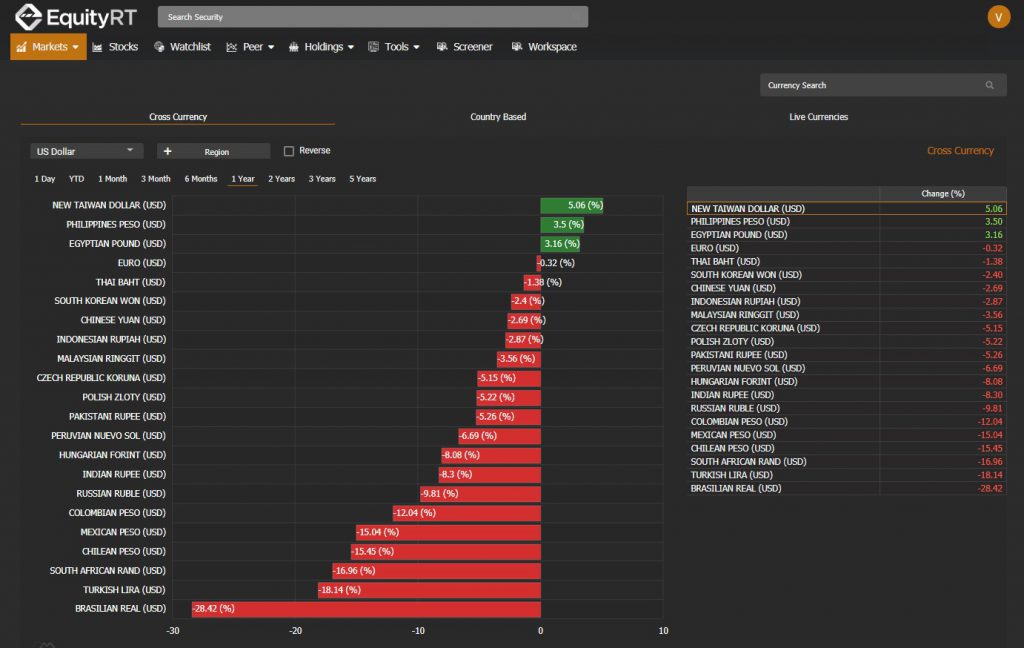Select the 2 Years period
Viewport: 1024px width, 648px height.
281,179
